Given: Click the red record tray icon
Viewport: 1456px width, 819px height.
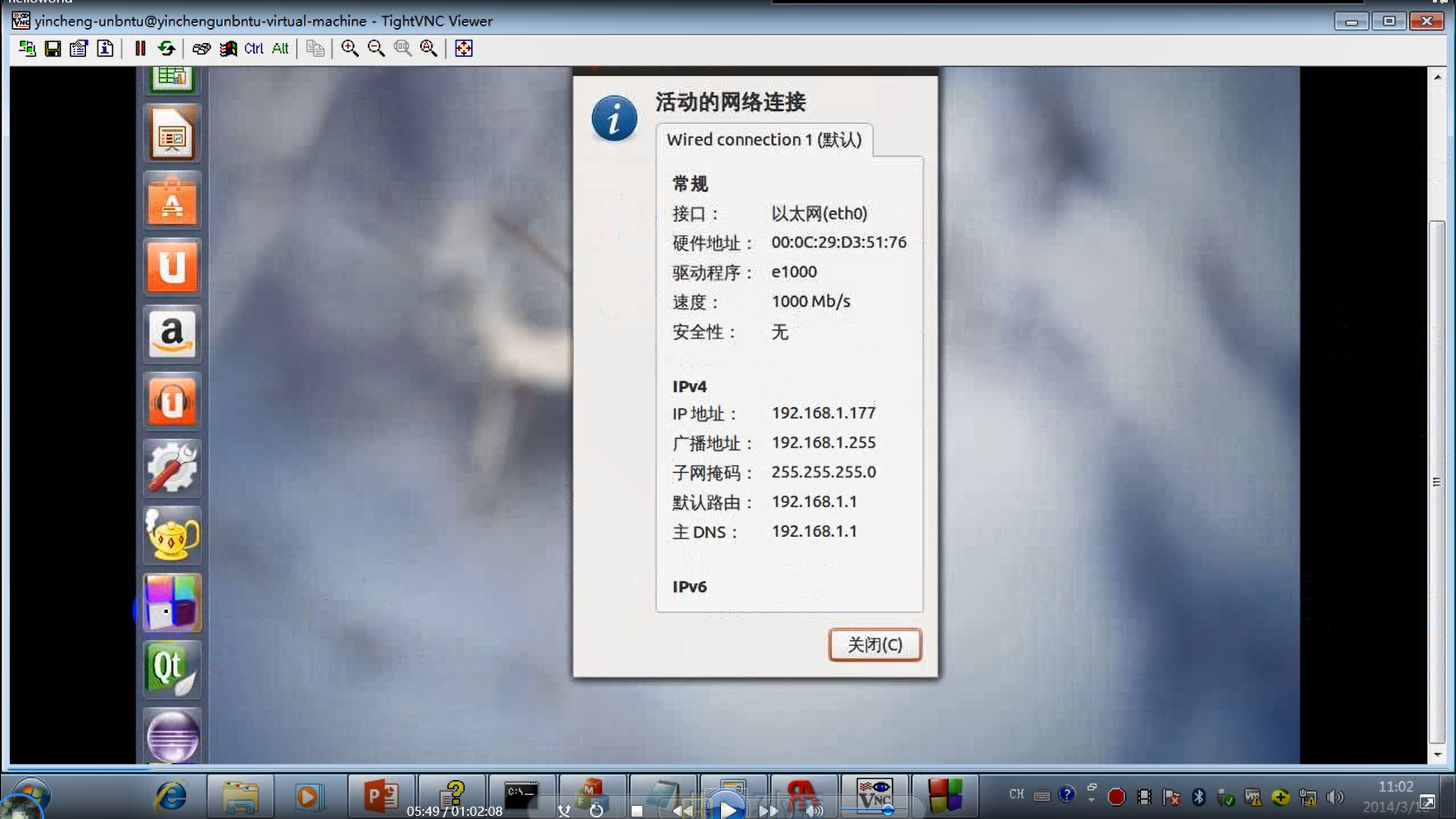Looking at the screenshot, I should pos(1116,797).
